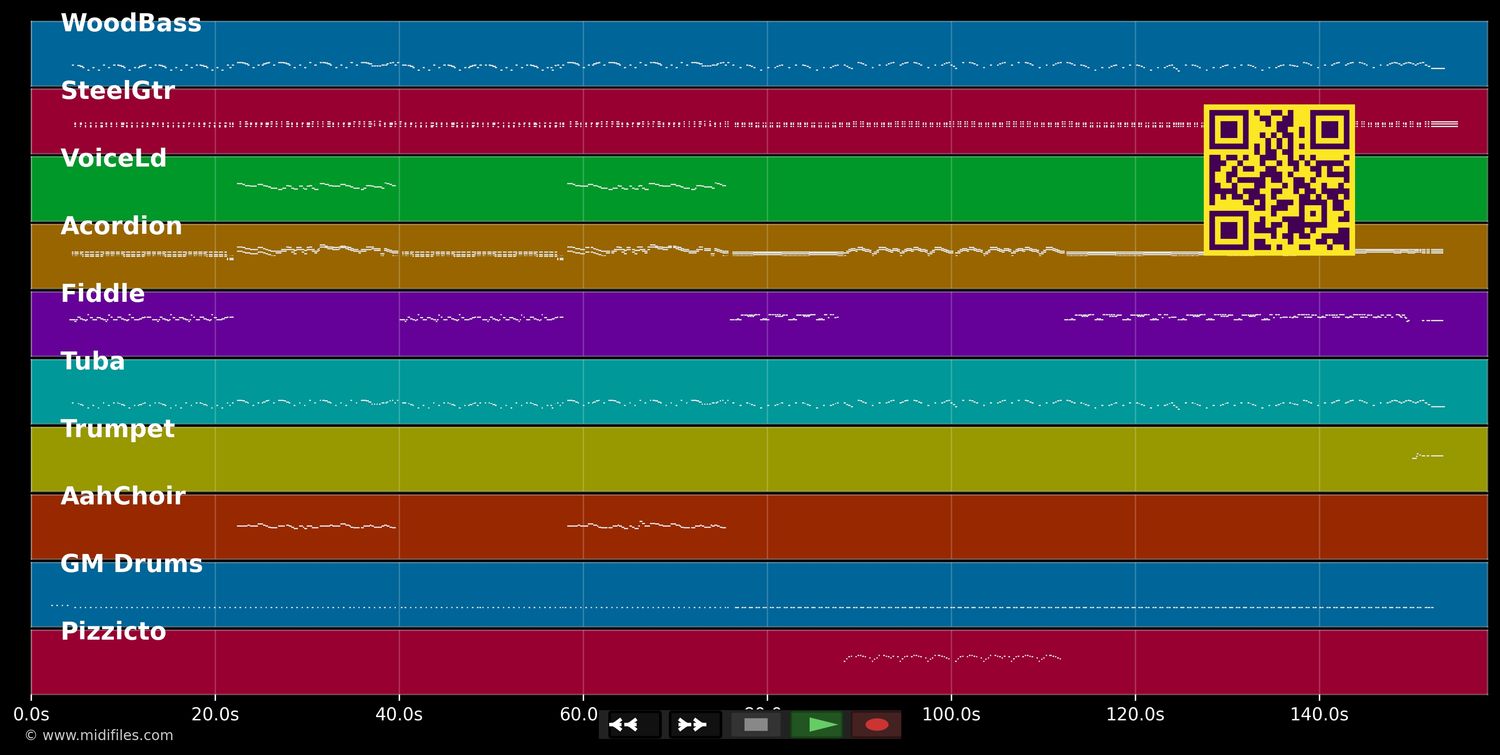Activate the red Record icon
Viewport: 1500px width, 755px height.
(x=876, y=724)
